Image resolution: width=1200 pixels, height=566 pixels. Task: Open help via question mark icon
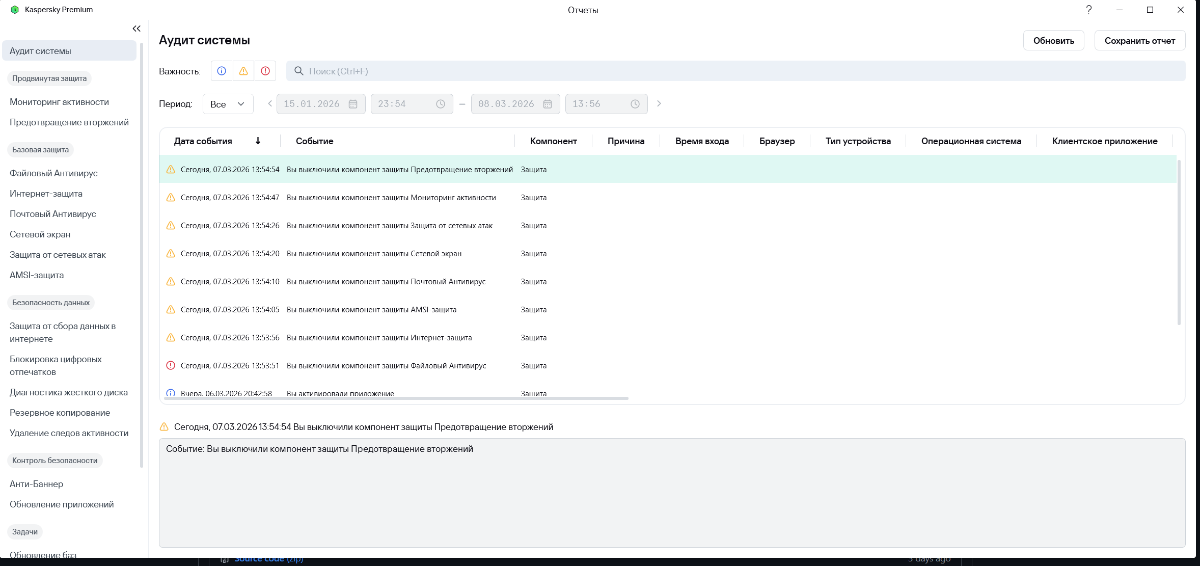coord(1089,9)
